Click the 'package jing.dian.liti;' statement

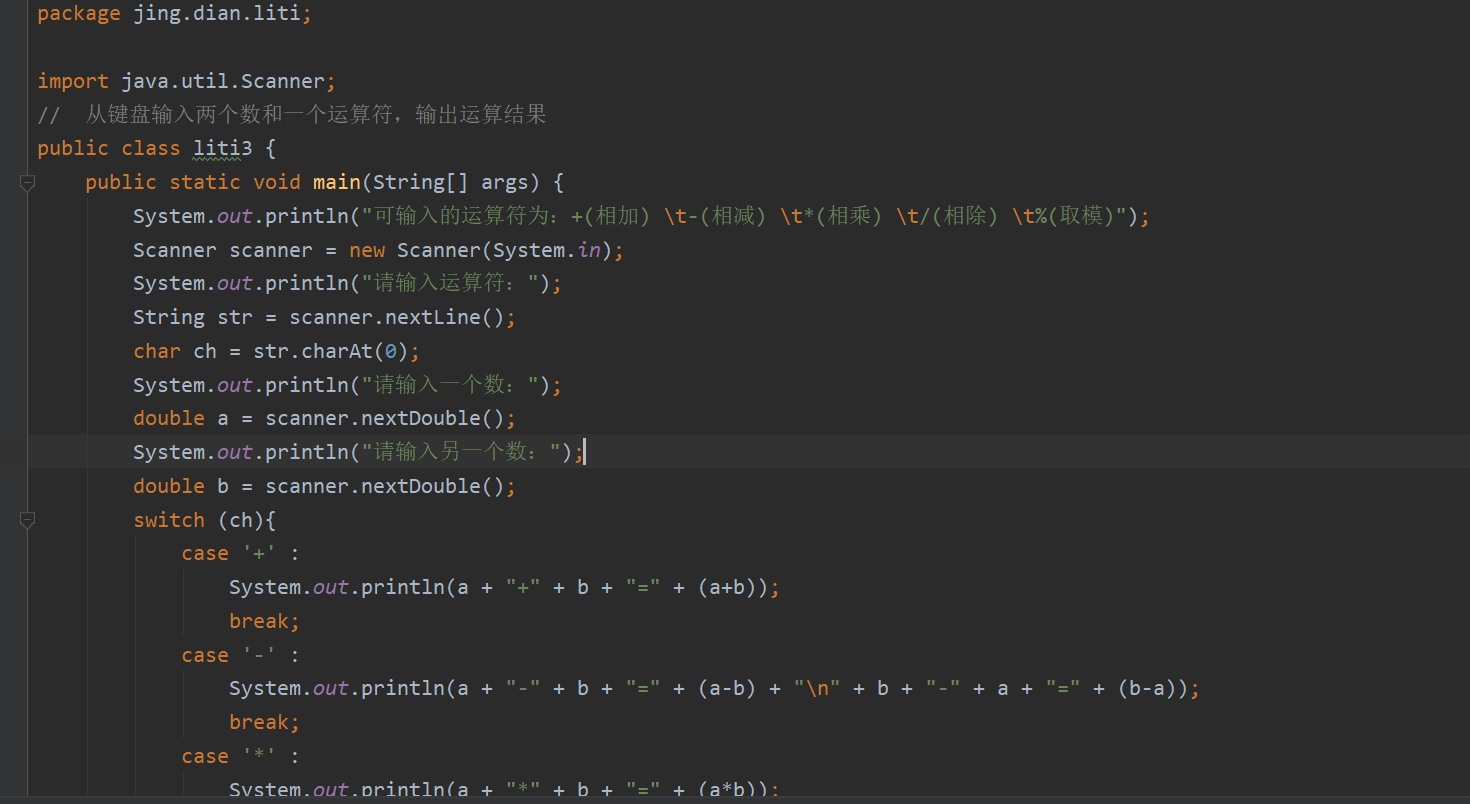click(x=174, y=14)
